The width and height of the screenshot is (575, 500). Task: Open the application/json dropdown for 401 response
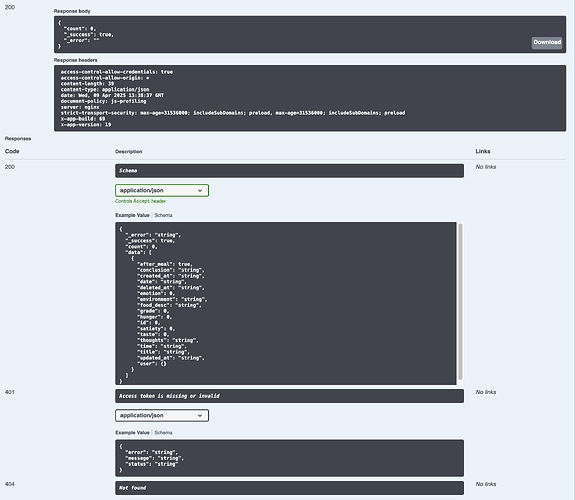(x=162, y=415)
